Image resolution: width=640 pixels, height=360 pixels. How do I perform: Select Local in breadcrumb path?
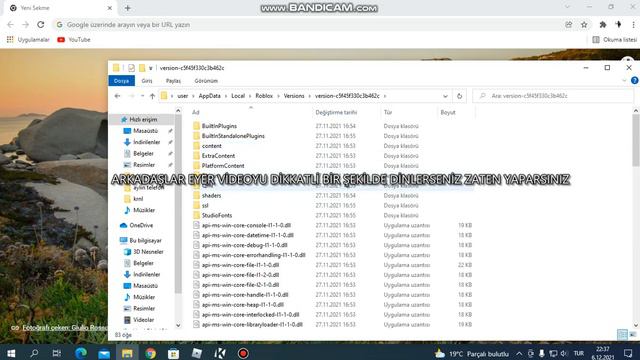coord(238,96)
